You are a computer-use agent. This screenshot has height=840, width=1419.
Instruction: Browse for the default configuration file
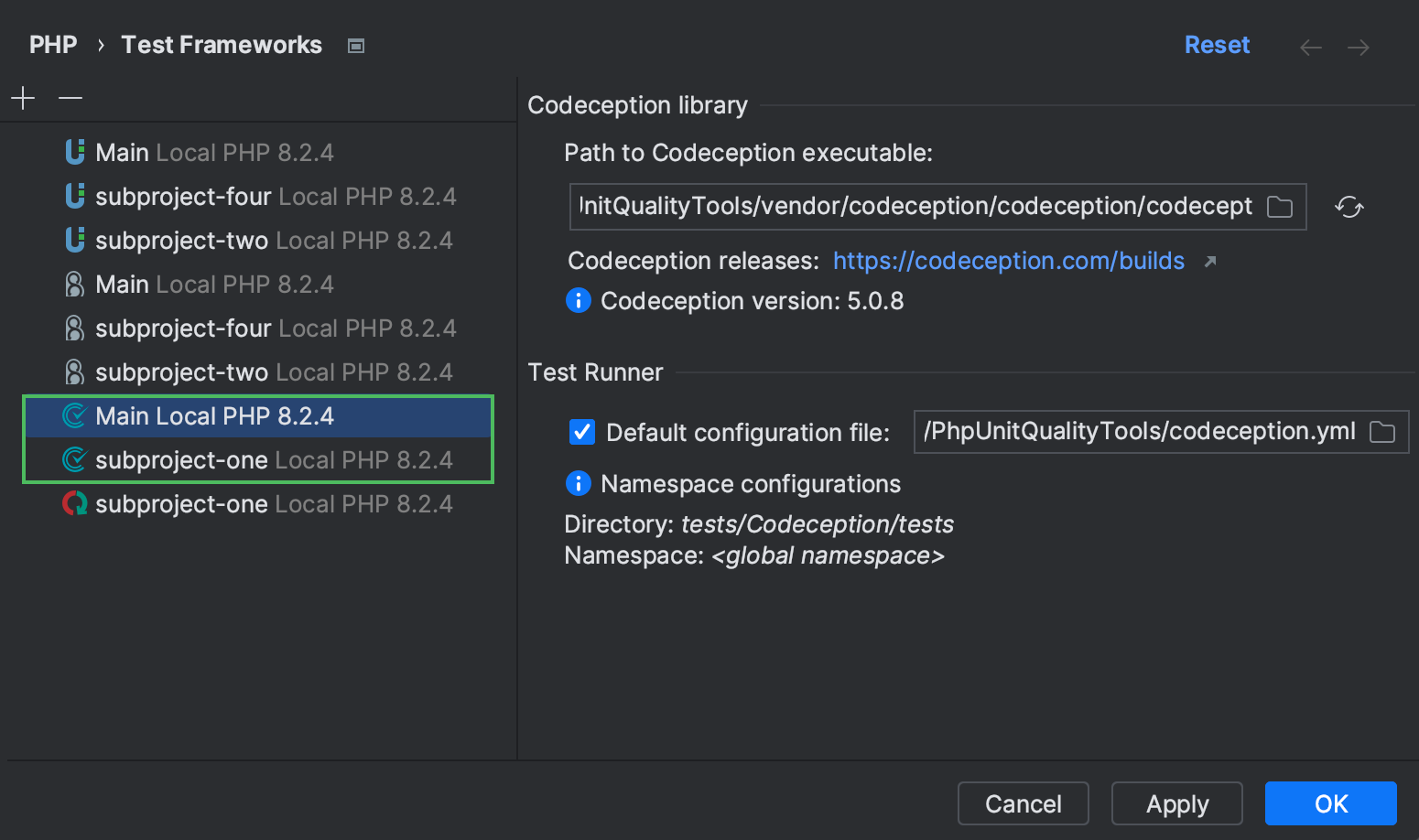click(1382, 431)
